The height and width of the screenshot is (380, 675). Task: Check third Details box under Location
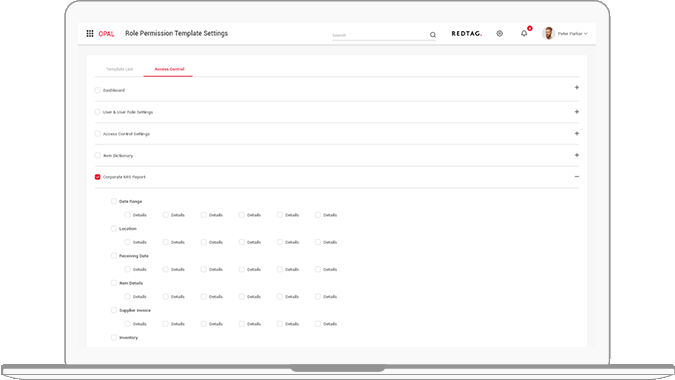tap(204, 242)
